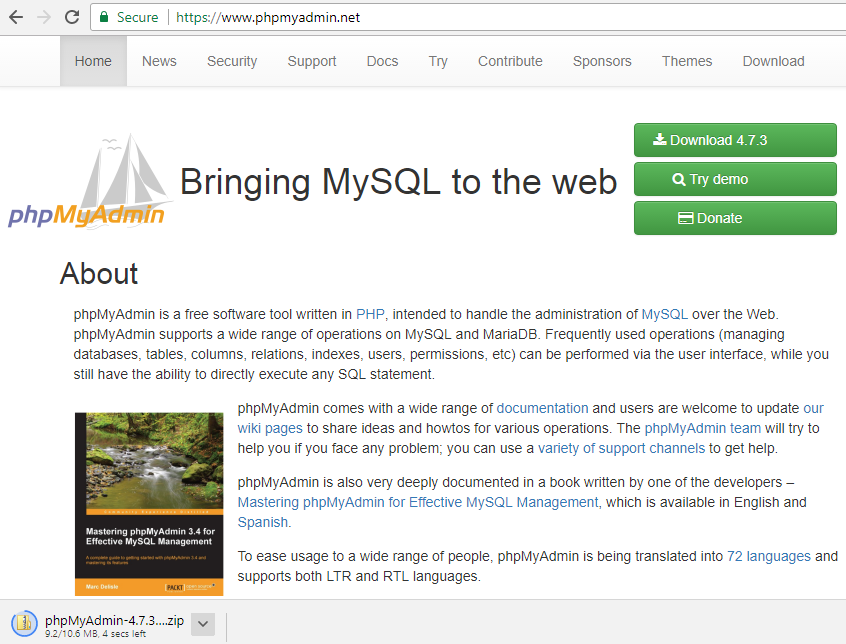Follow the MySQL link in the About text

pos(664,314)
